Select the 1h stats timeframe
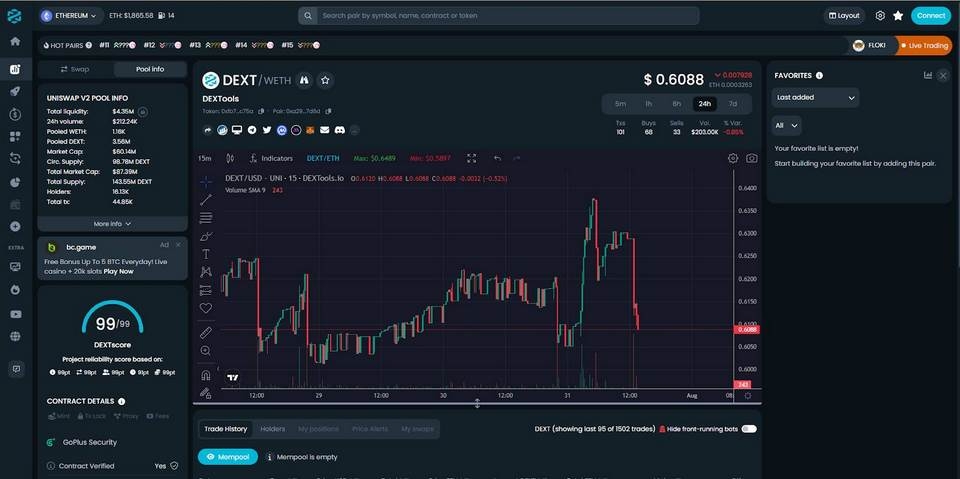This screenshot has height=479, width=960. [648, 104]
